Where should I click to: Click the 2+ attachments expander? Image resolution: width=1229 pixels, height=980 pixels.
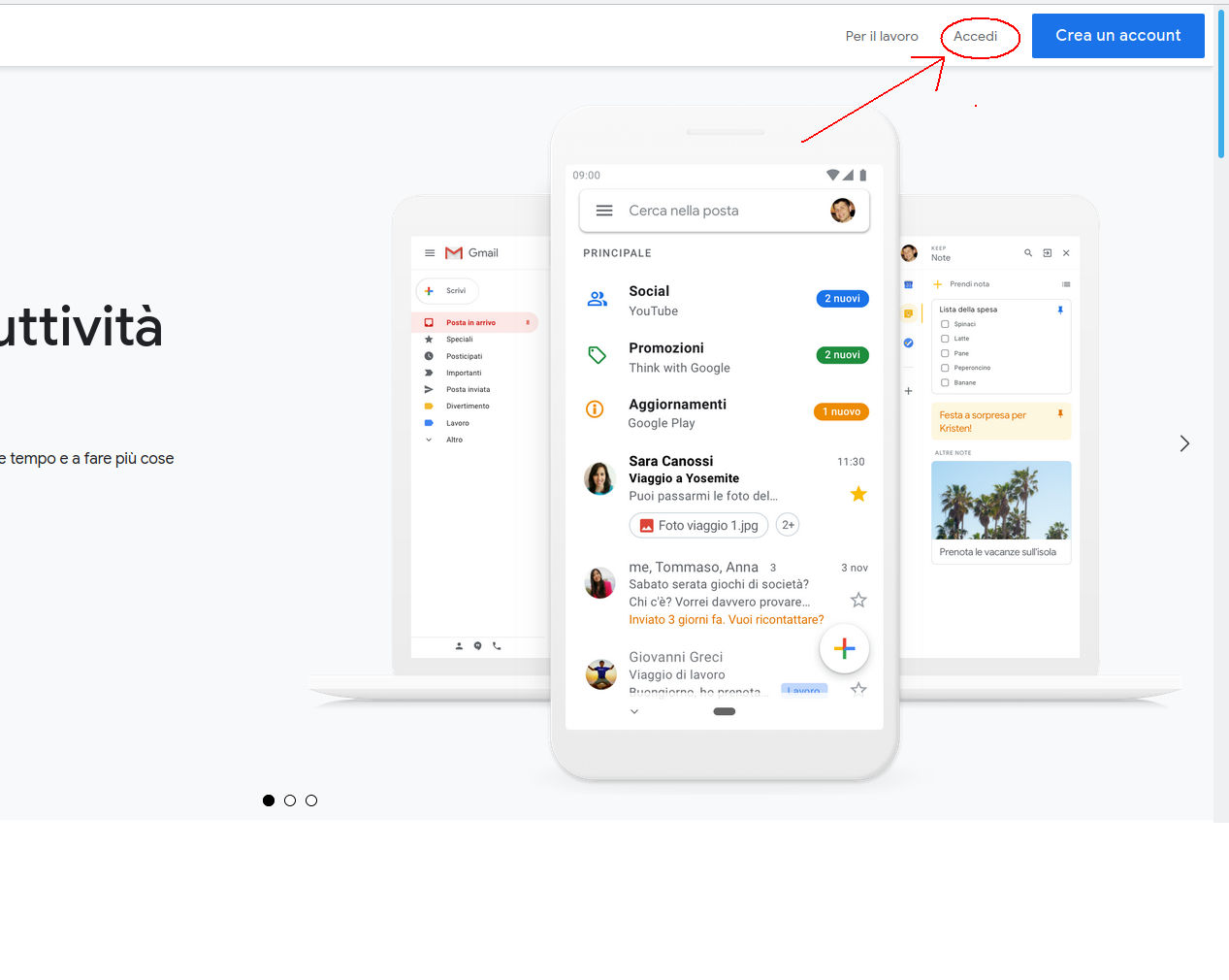pyautogui.click(x=787, y=524)
